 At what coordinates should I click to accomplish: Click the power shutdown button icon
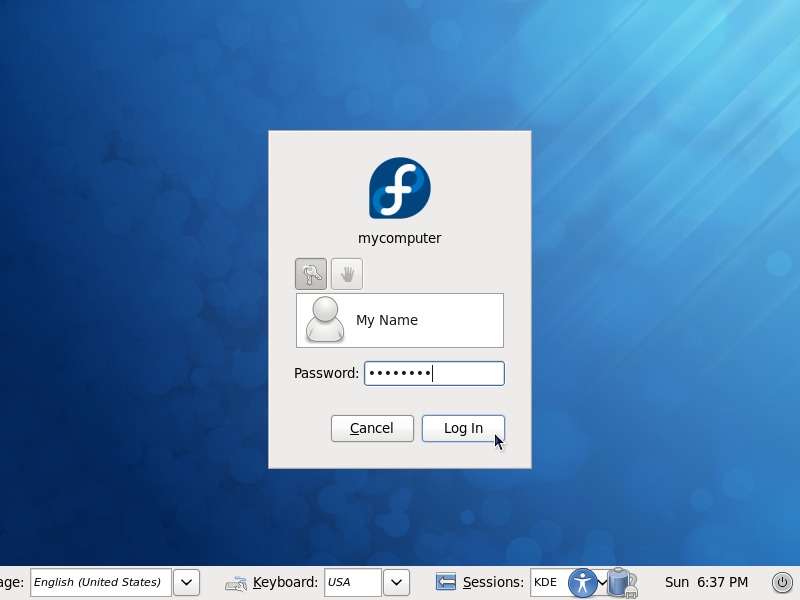[782, 582]
